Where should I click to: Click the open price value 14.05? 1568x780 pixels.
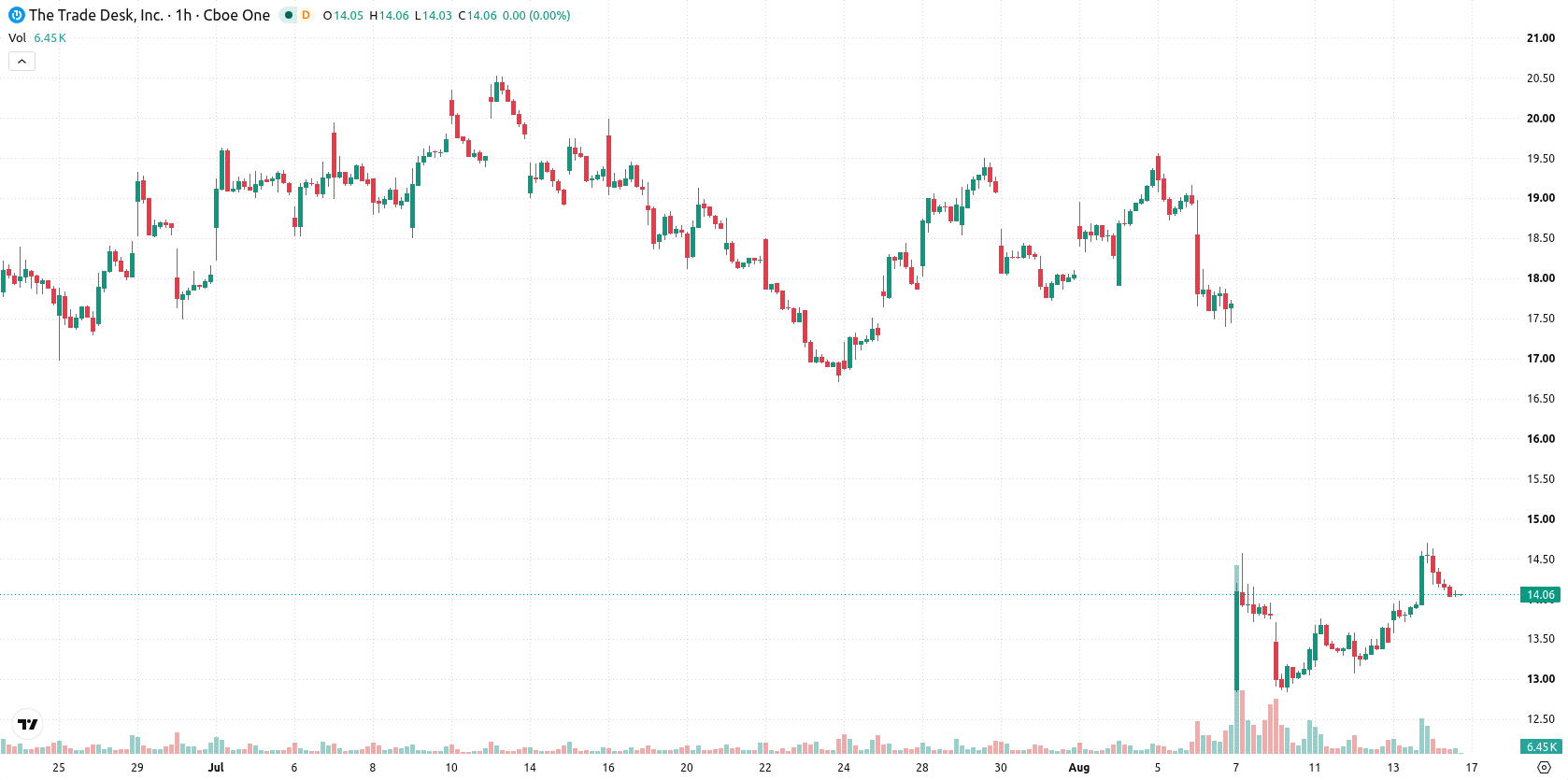(348, 16)
